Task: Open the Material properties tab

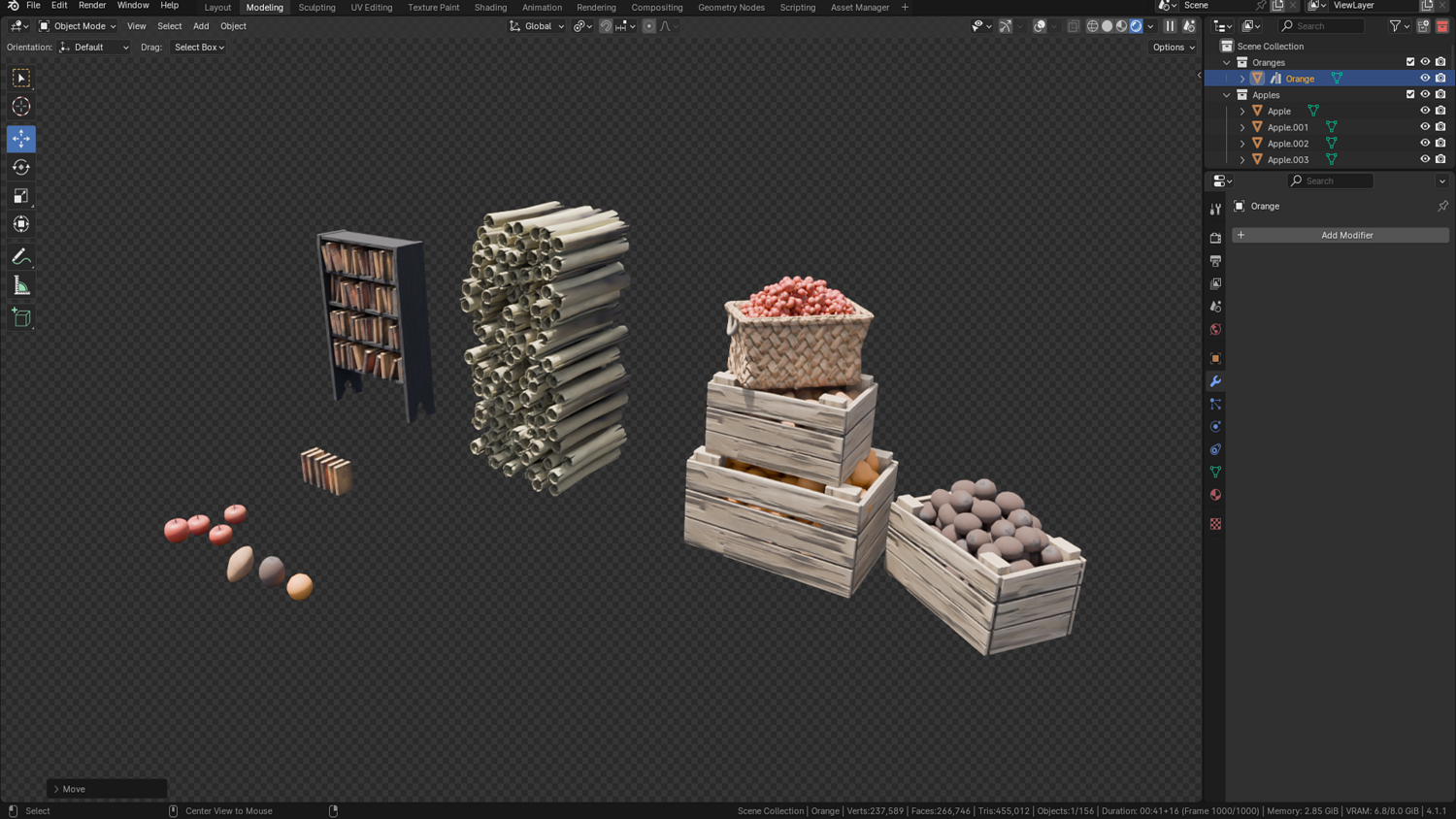Action: [x=1215, y=495]
